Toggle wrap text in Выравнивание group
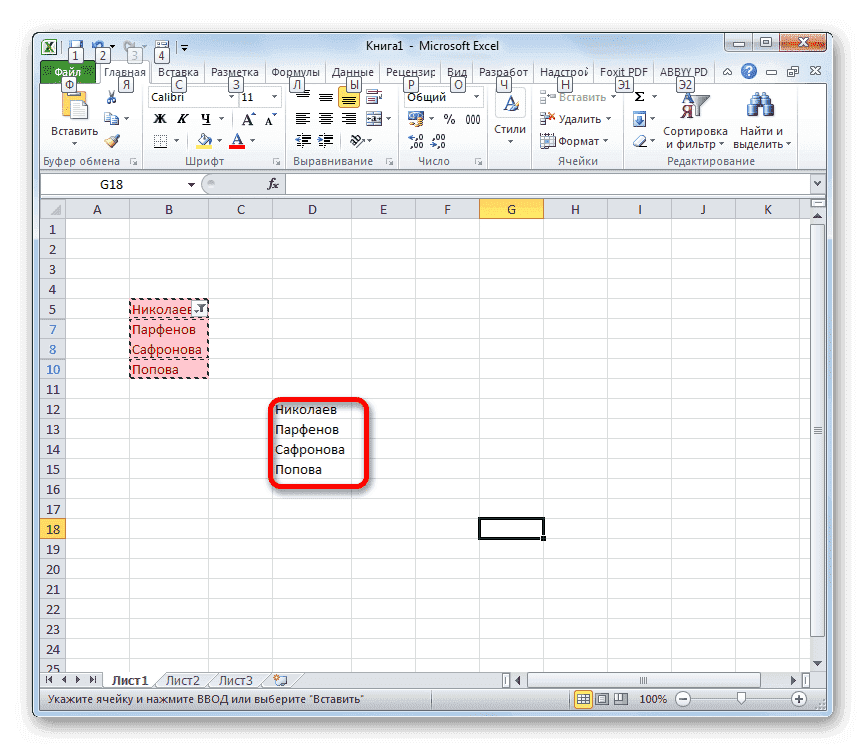Image resolution: width=866 pixels, height=750 pixels. [372, 97]
